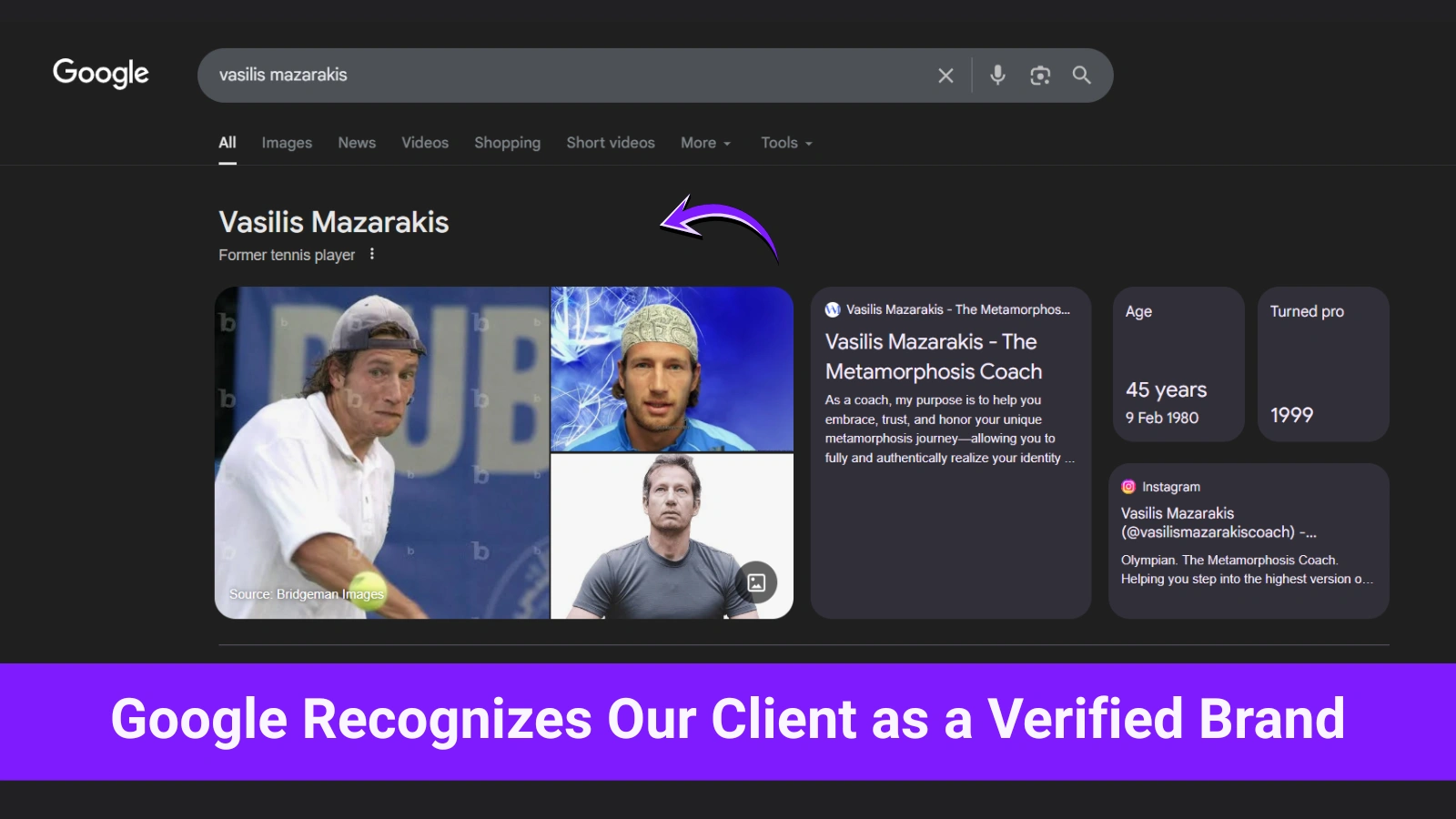Image resolution: width=1456 pixels, height=819 pixels.
Task: Click the Google logo
Action: coord(100,74)
